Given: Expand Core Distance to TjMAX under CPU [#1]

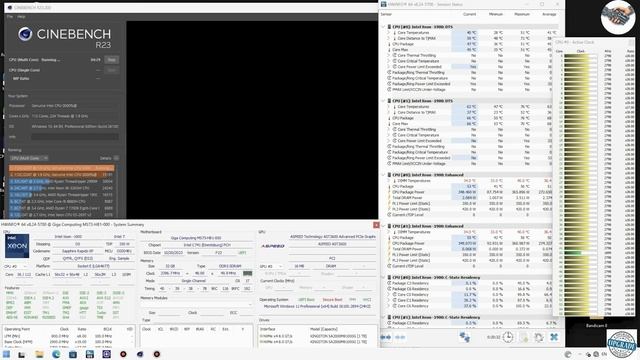Looking at the screenshot, I should [x=389, y=112].
